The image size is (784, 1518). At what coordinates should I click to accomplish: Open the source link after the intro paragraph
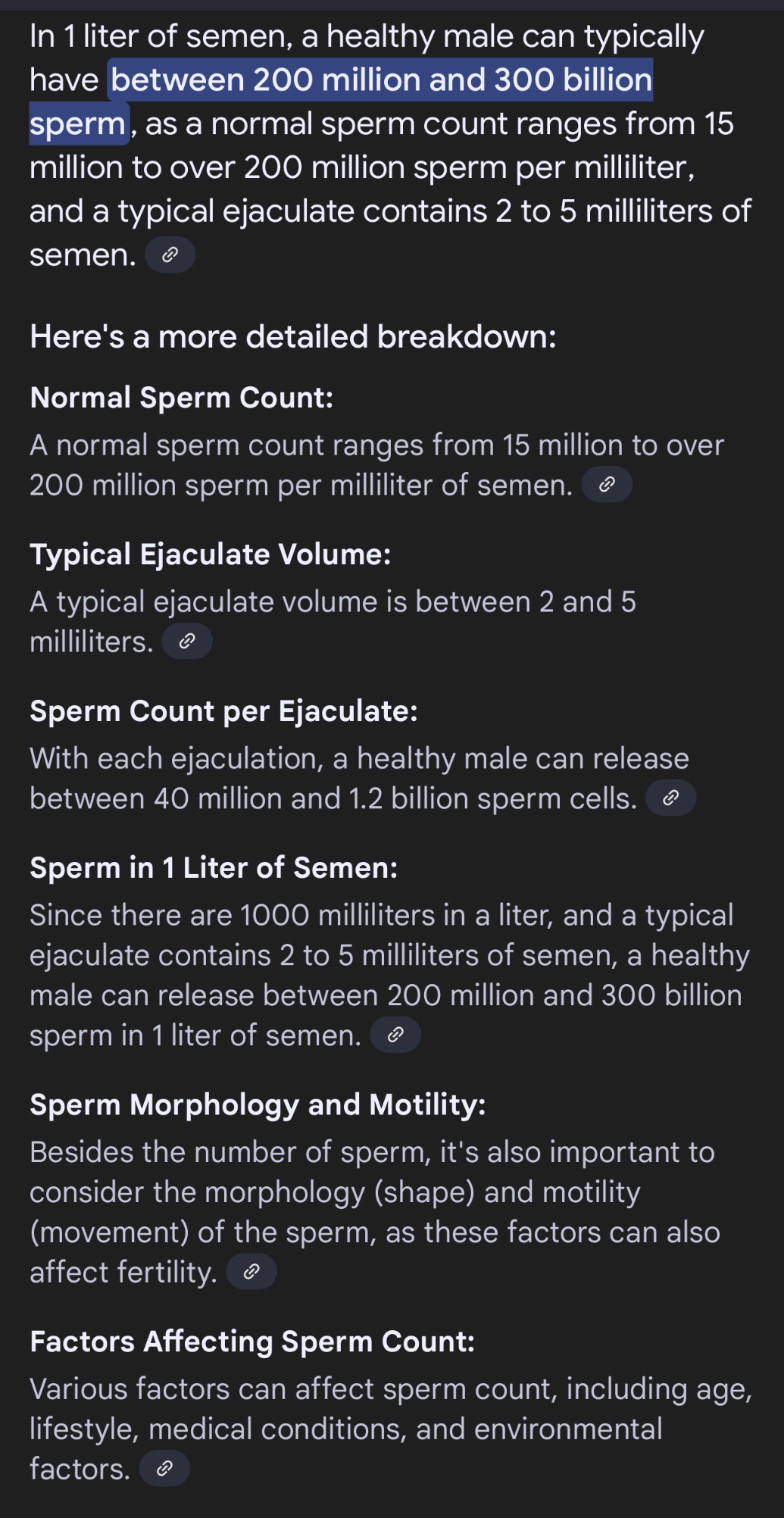(x=170, y=255)
